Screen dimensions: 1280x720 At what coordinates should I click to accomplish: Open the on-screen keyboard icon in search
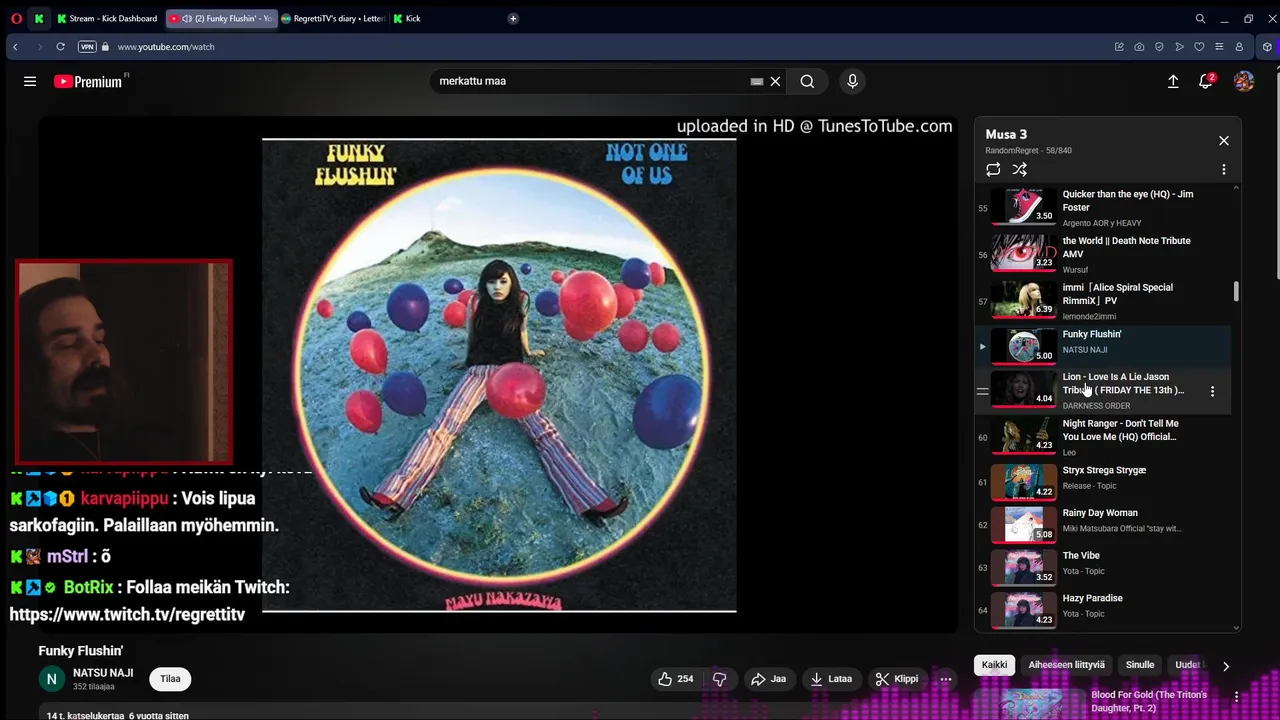(x=757, y=82)
